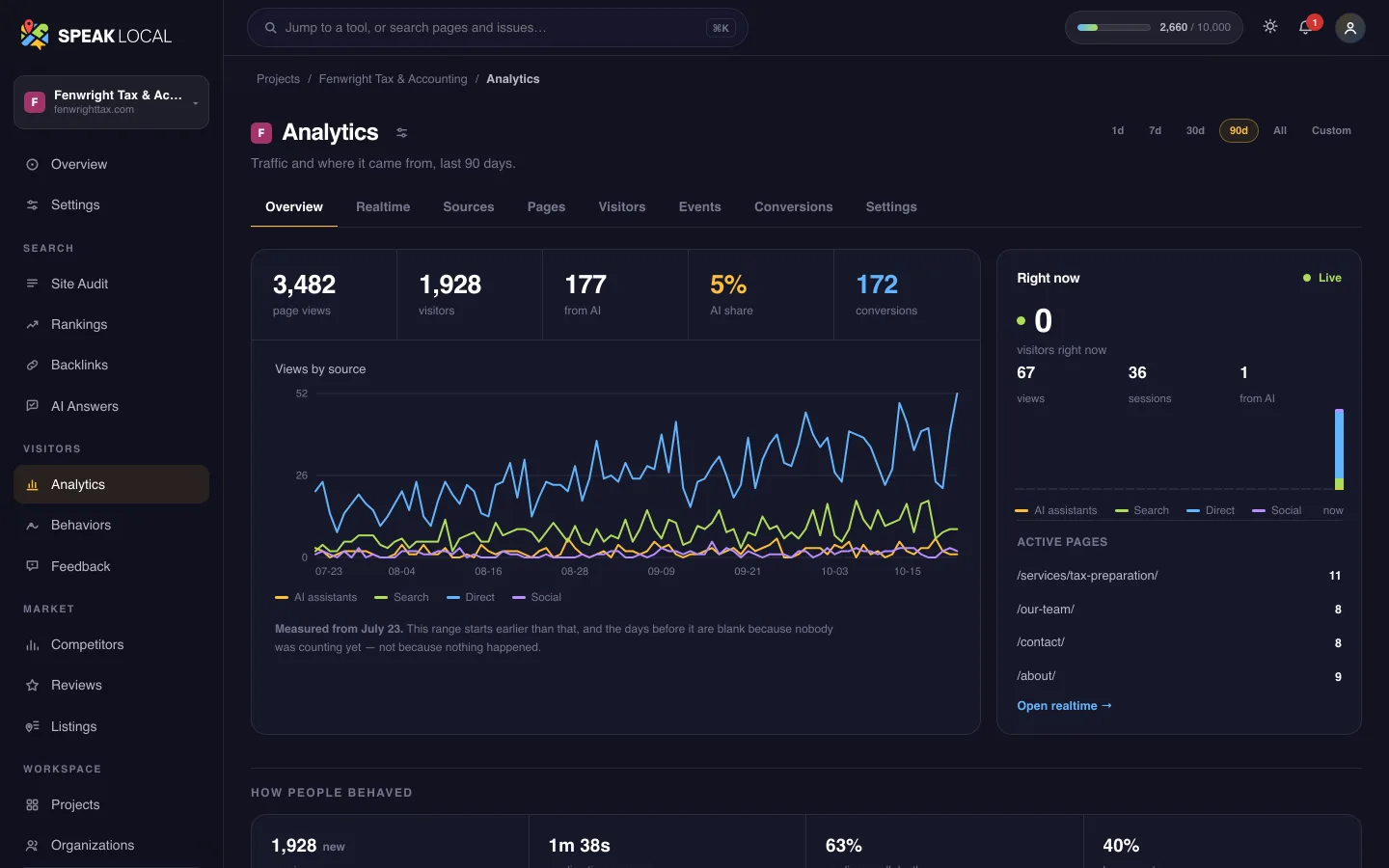This screenshot has width=1389, height=868.
Task: Open the notifications bell
Action: 1306,27
